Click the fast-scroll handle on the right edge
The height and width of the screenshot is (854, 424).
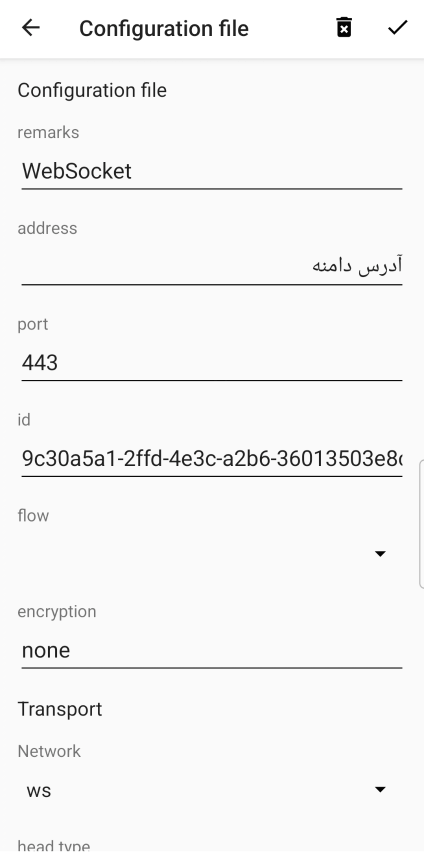click(421, 524)
